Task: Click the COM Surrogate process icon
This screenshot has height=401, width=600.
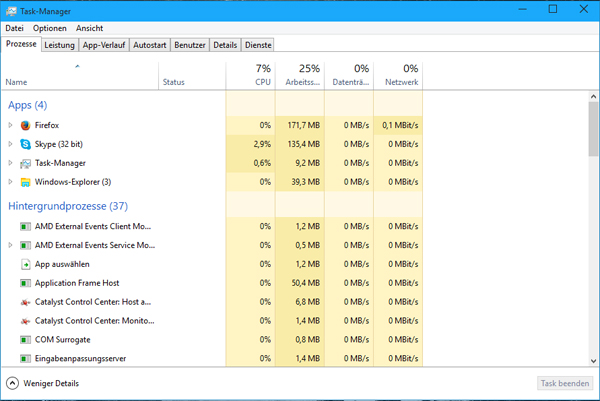Action: click(25, 340)
